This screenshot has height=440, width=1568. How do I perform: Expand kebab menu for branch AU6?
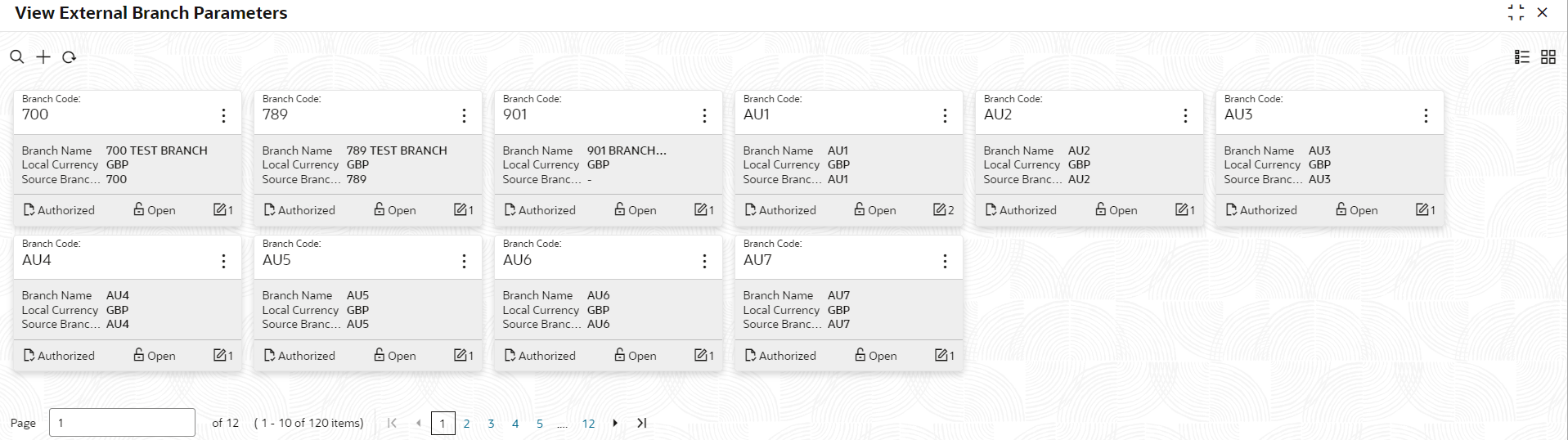tap(704, 261)
